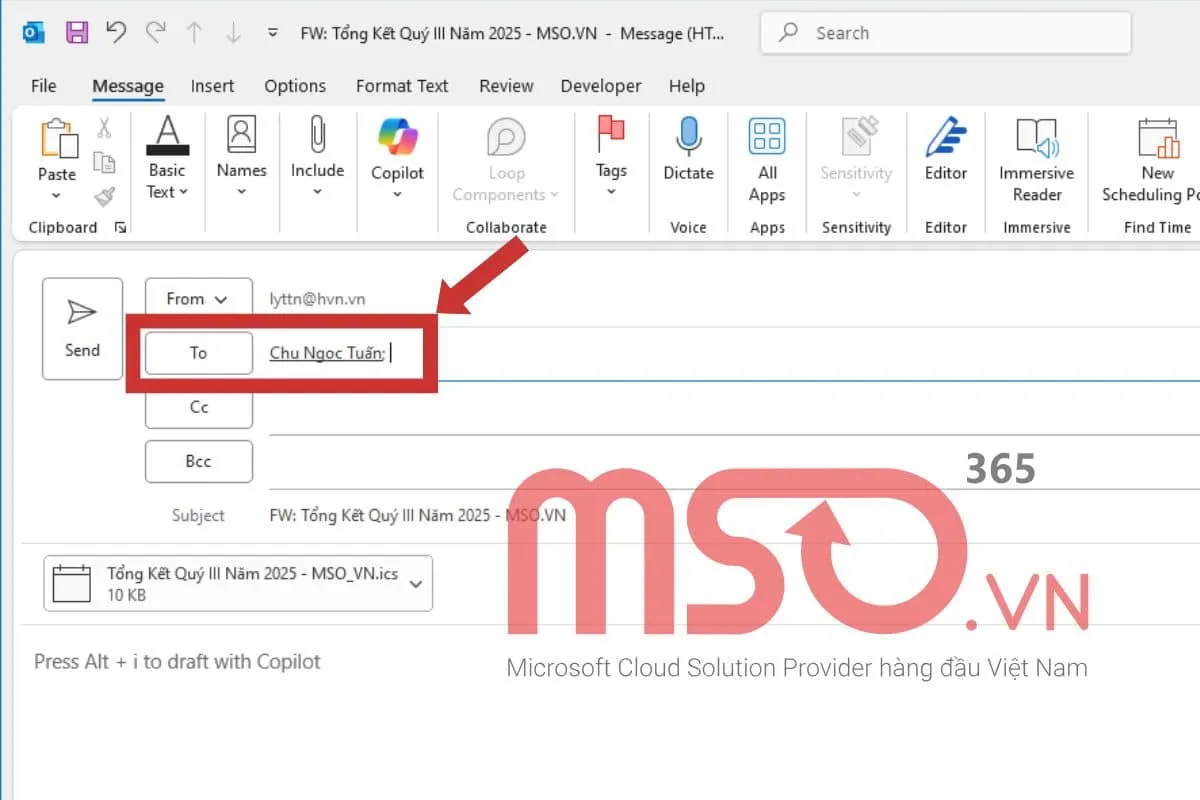
Task: Expand options for the attached .ics file
Action: pos(418,583)
